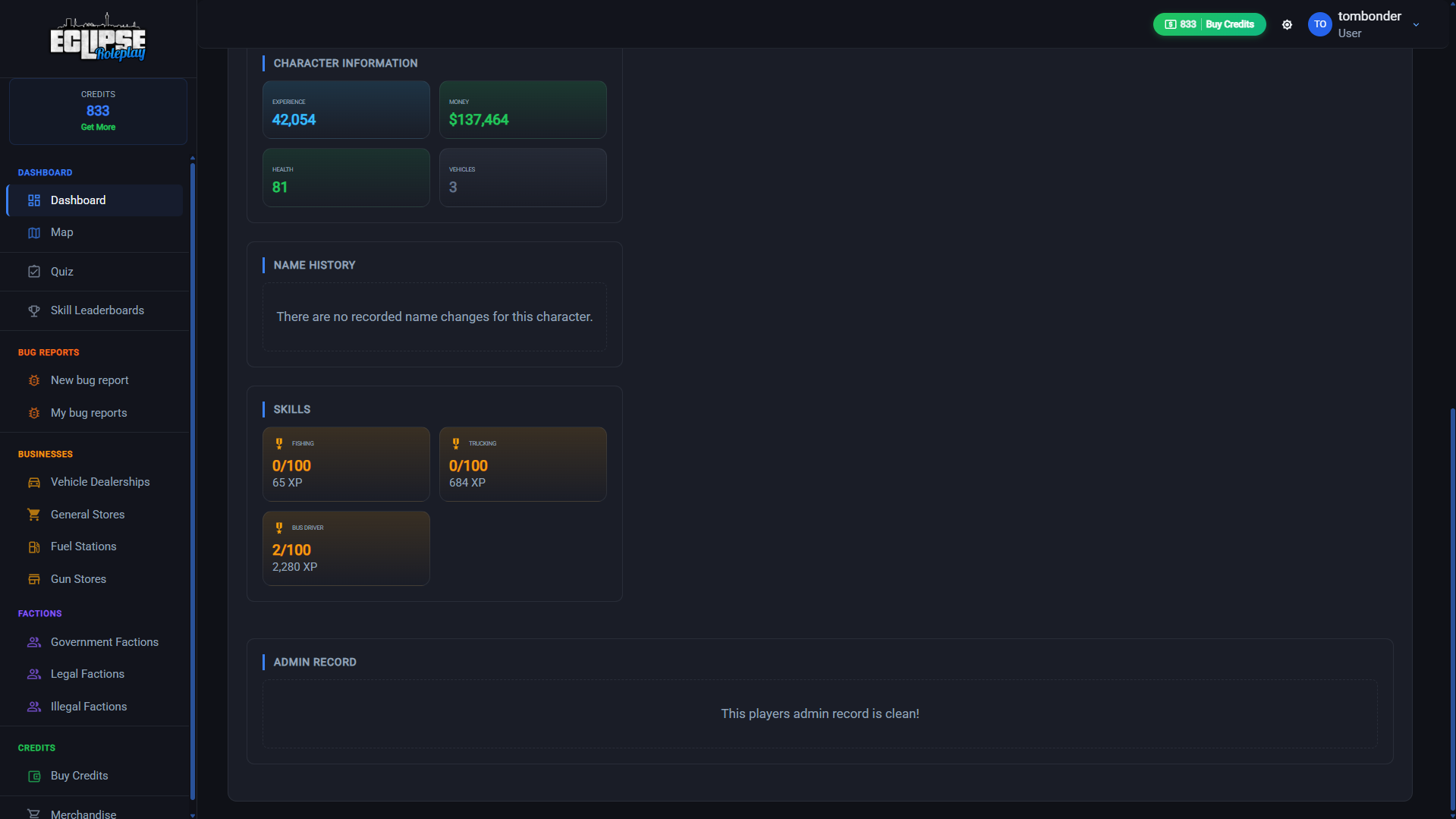This screenshot has width=1456, height=819.
Task: Click the green Buy Credits button
Action: point(1209,24)
